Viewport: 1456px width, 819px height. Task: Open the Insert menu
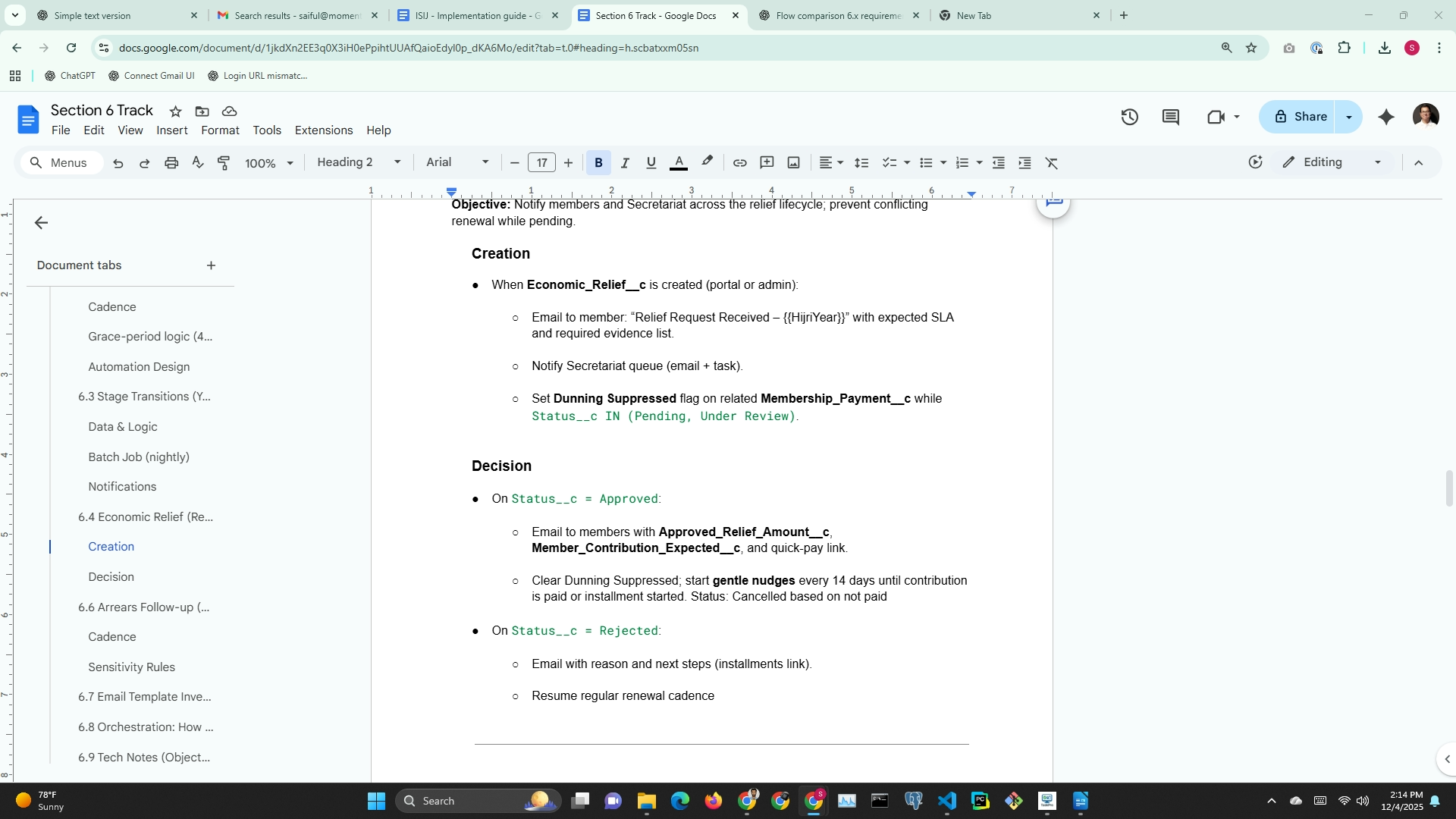(171, 130)
